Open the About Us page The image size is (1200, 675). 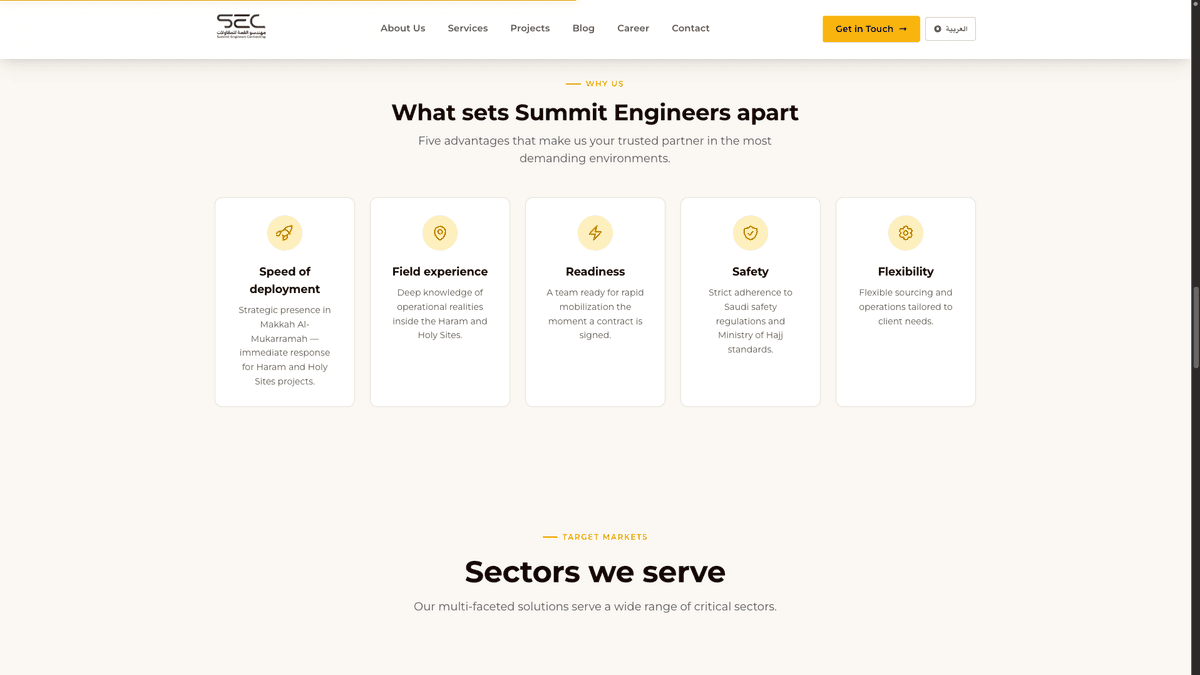coord(403,28)
